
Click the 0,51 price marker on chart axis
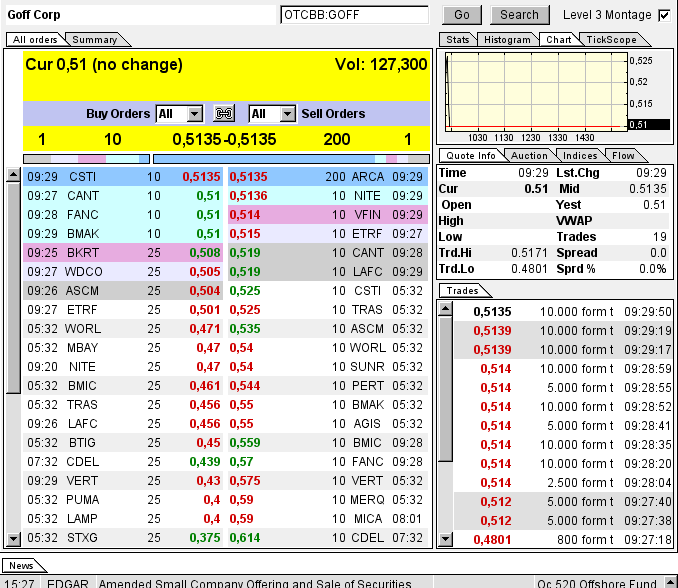tap(649, 125)
